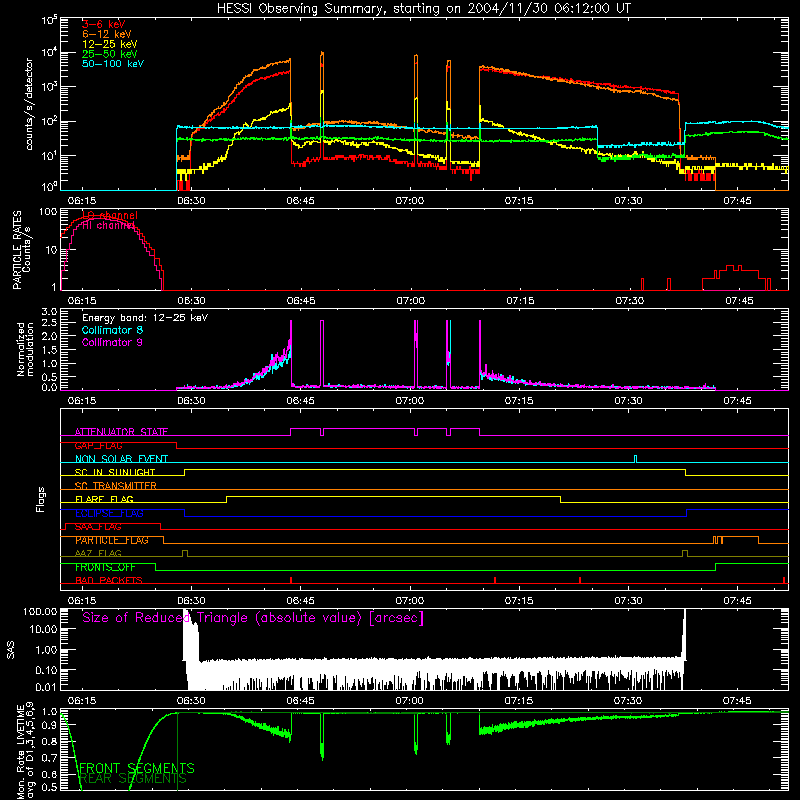Image resolution: width=800 pixels, height=800 pixels.
Task: Click the 06:45 tick under modulation plot
Action: 301,401
